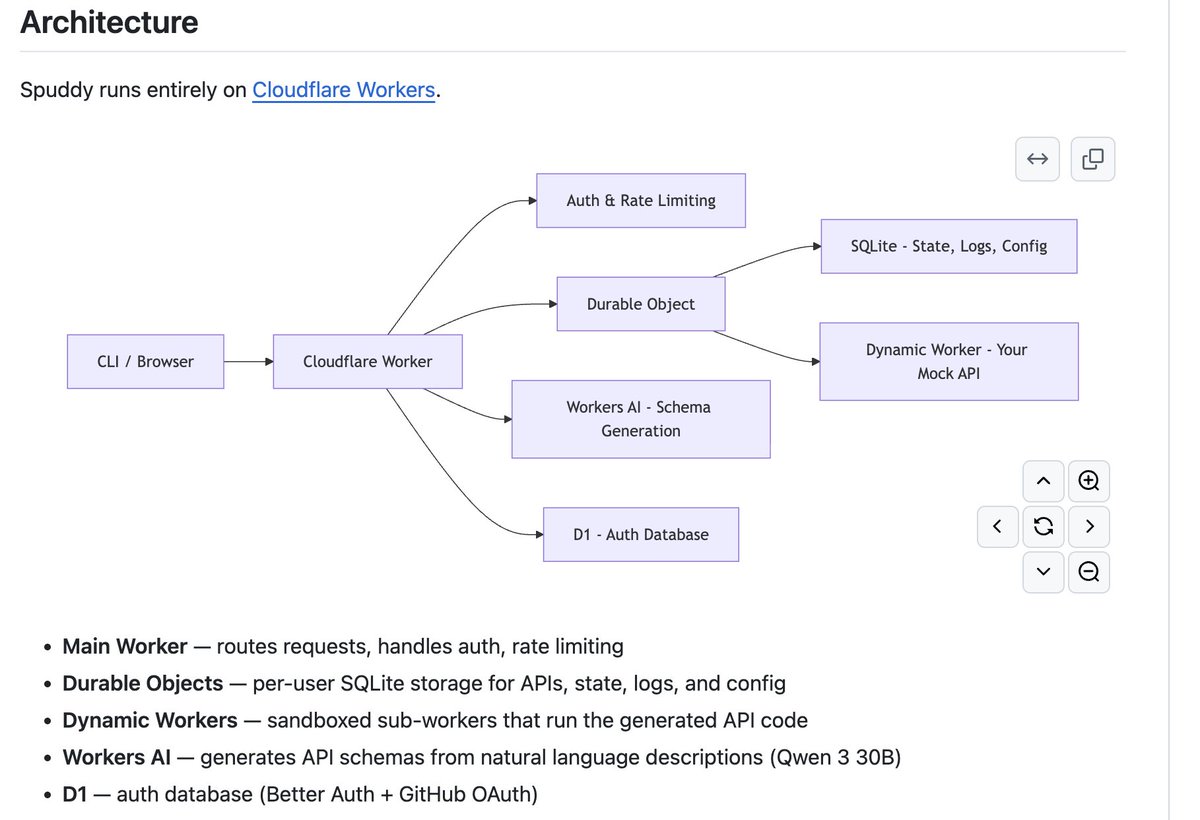The image size is (1200, 820).
Task: Zoom in on the diagram
Action: (x=1089, y=482)
